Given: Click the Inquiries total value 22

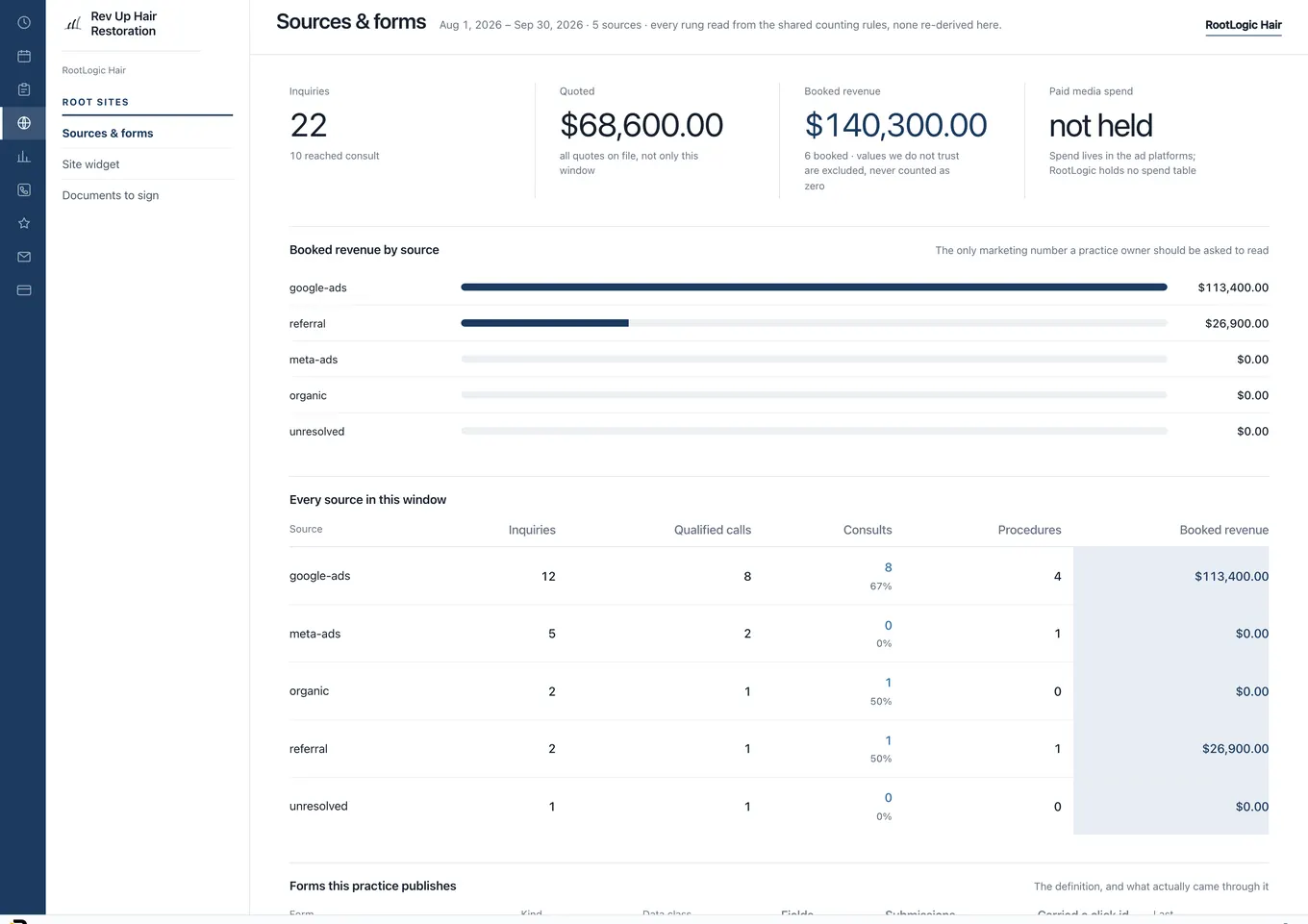Looking at the screenshot, I should click(x=309, y=125).
